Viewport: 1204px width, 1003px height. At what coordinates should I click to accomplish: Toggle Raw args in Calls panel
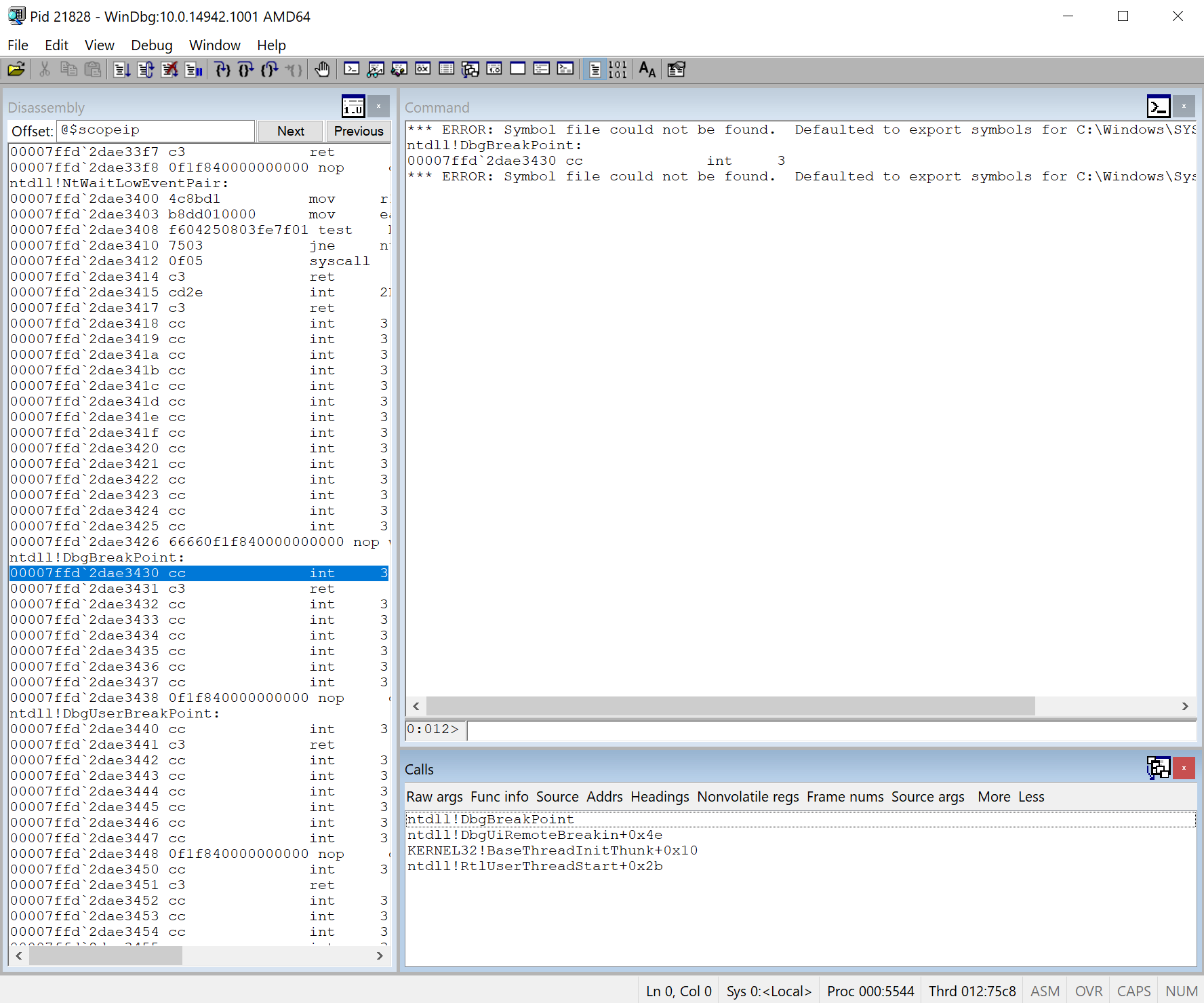coord(435,797)
